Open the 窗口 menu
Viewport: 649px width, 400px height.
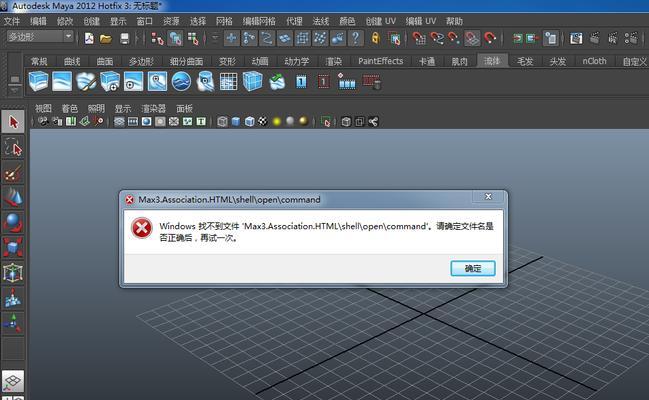(144, 21)
